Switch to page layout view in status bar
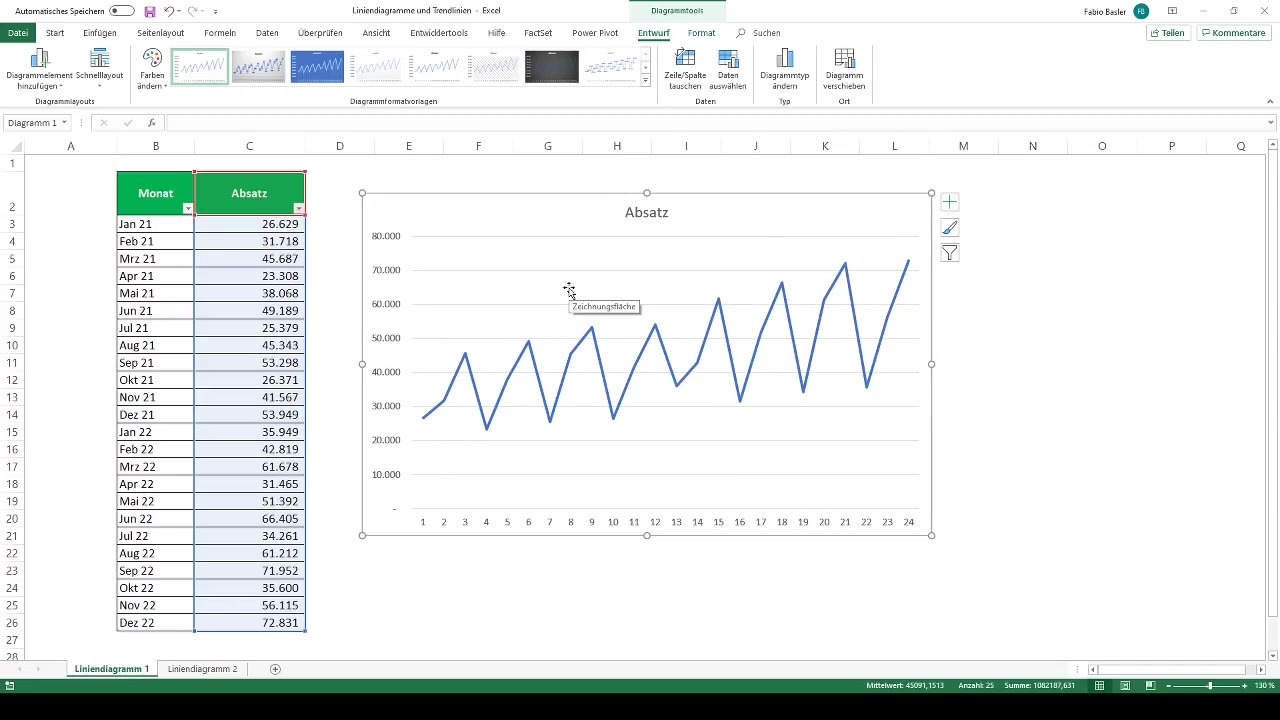The image size is (1280, 720). pyautogui.click(x=1125, y=686)
